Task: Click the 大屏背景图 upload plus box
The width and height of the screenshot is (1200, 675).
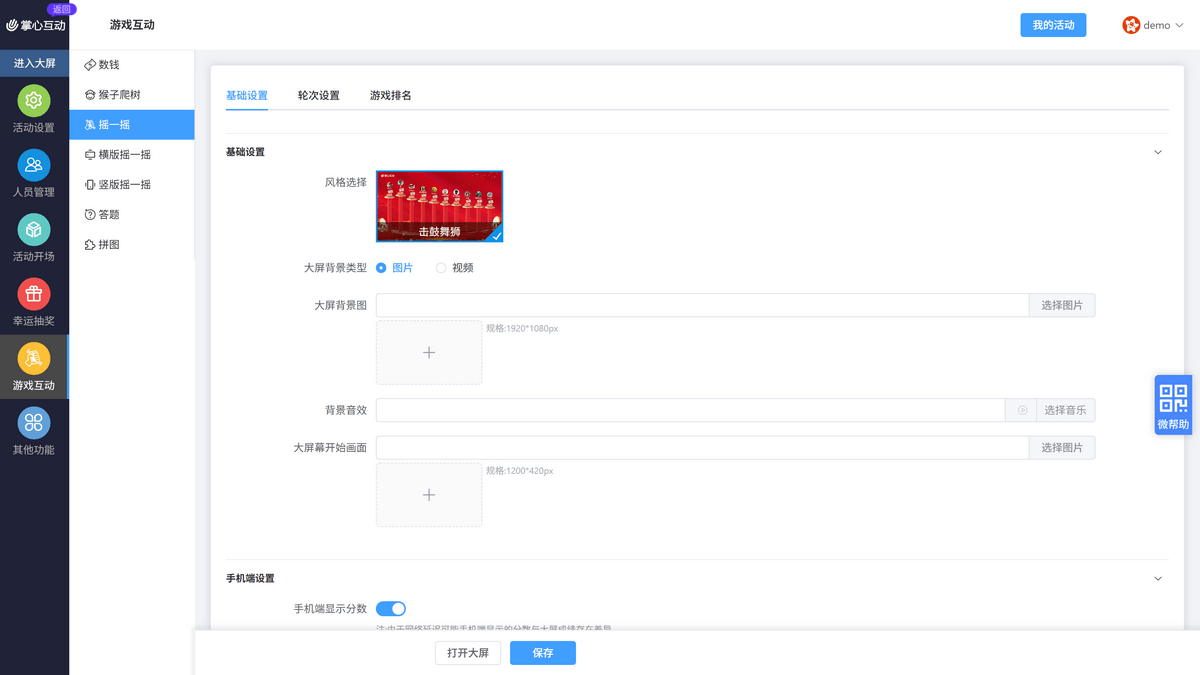Action: [429, 352]
